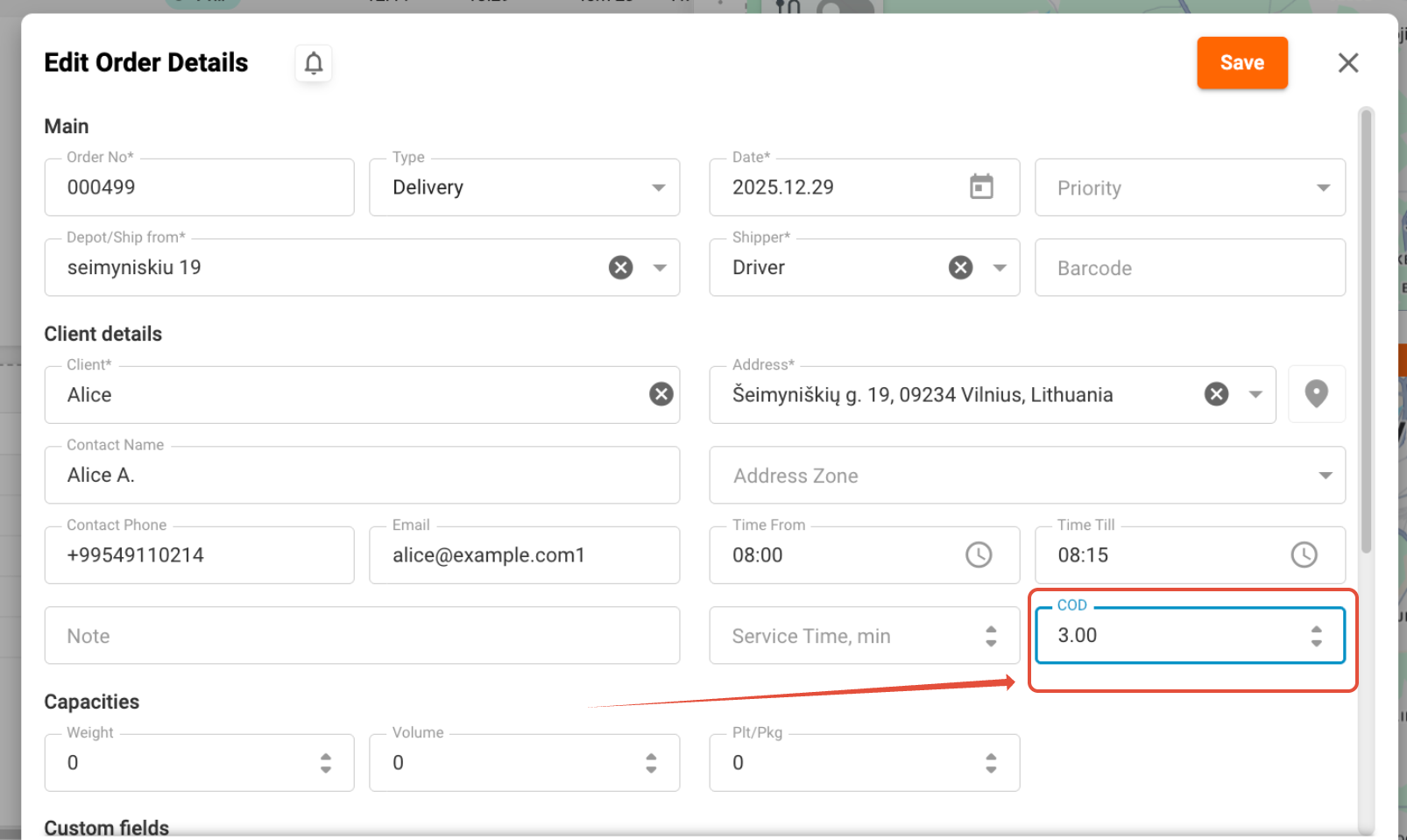Click the notification bell icon
This screenshot has height=840, width=1407.
click(x=314, y=63)
